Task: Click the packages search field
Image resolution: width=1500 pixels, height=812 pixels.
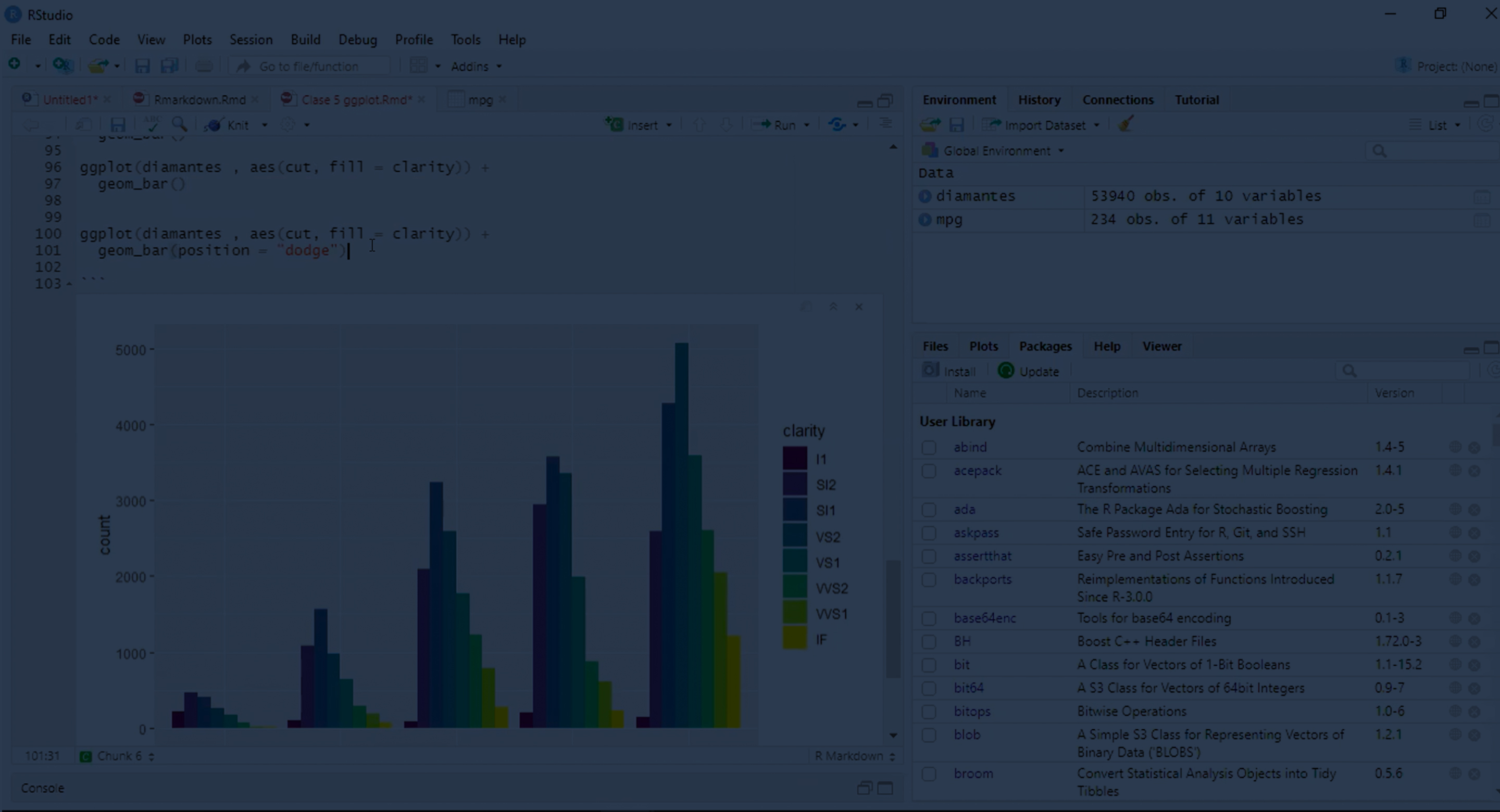Action: point(1402,371)
